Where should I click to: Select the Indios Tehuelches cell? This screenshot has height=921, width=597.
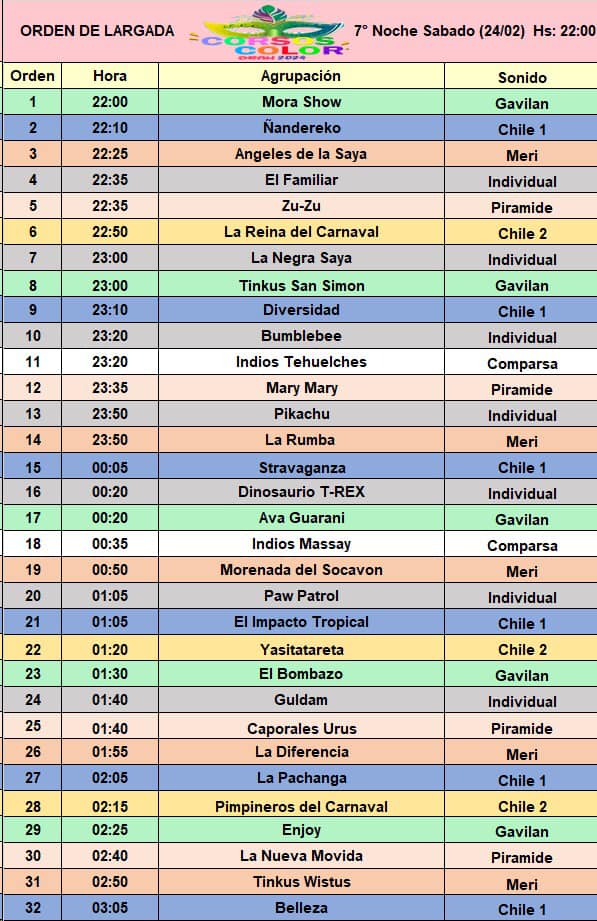point(301,361)
